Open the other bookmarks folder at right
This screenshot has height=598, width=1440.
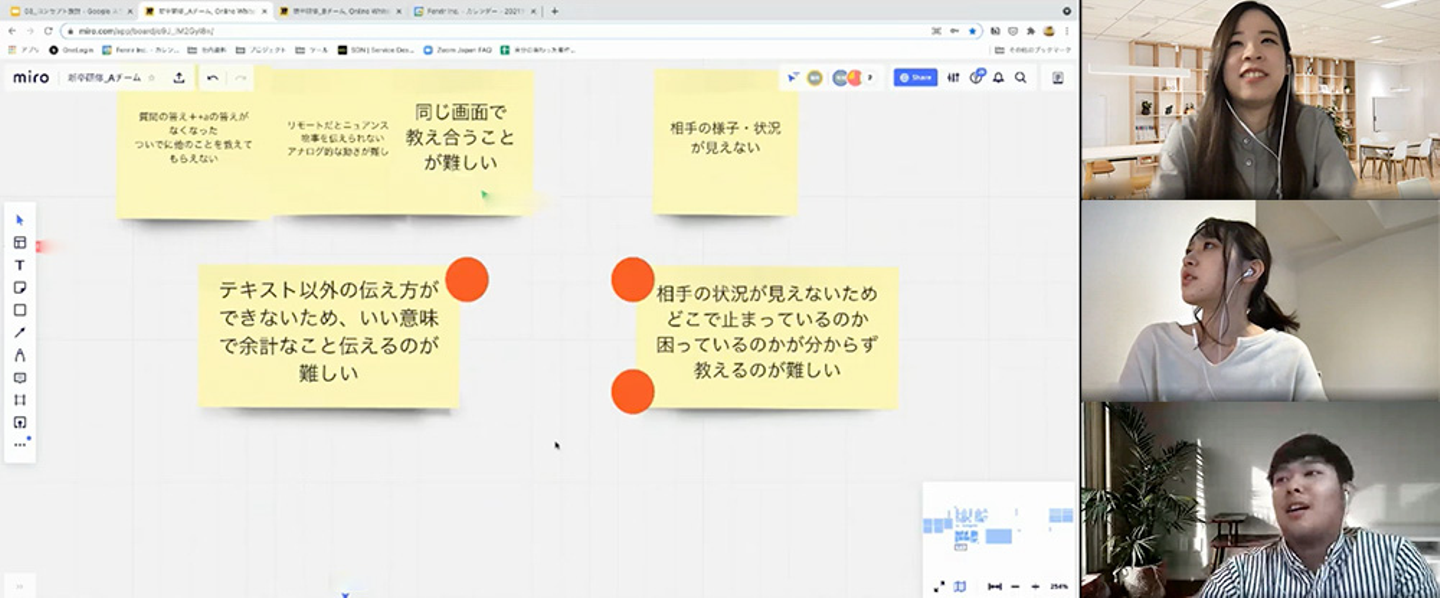coord(1033,49)
